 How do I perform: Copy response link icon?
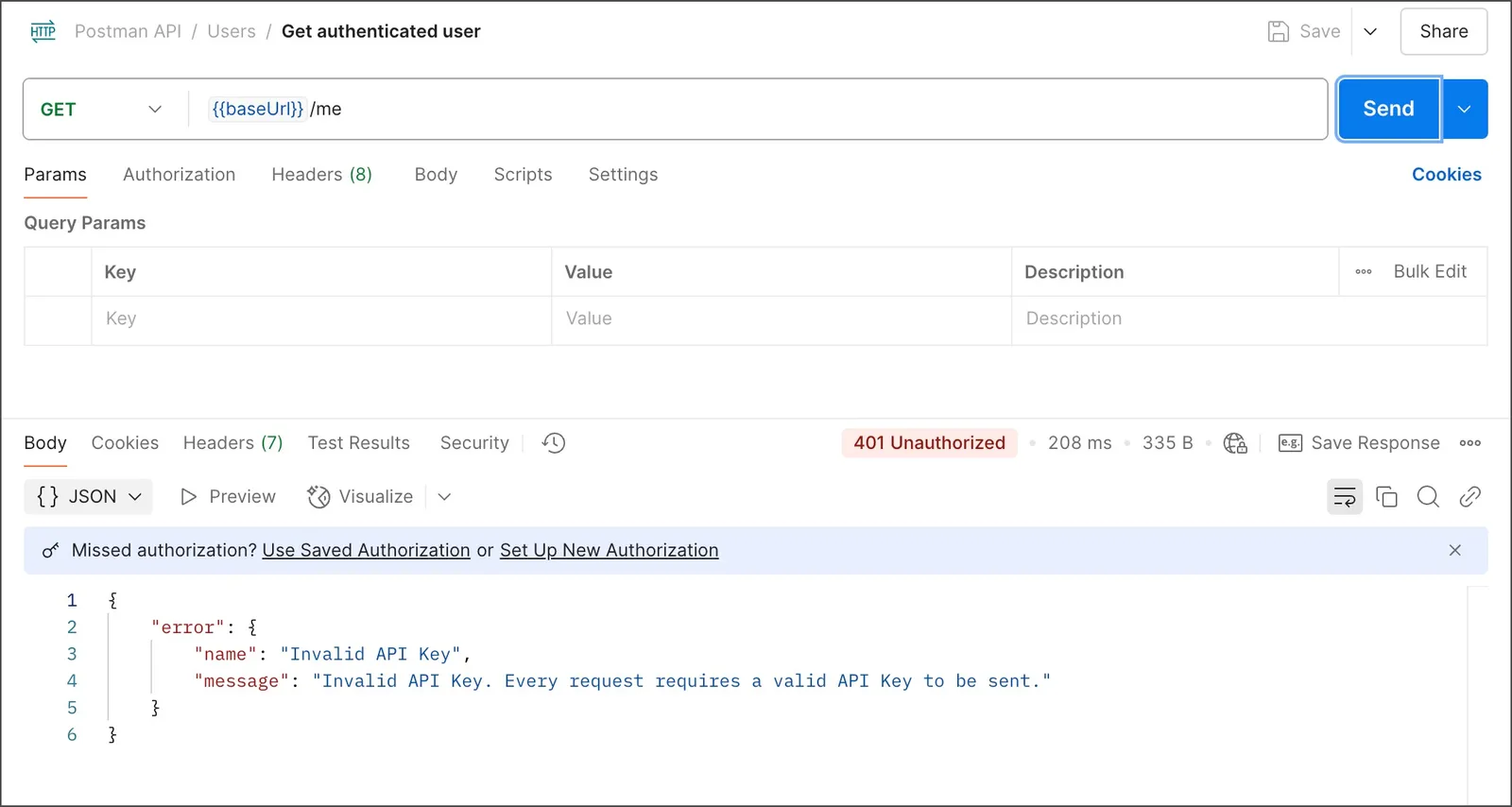pyautogui.click(x=1469, y=497)
